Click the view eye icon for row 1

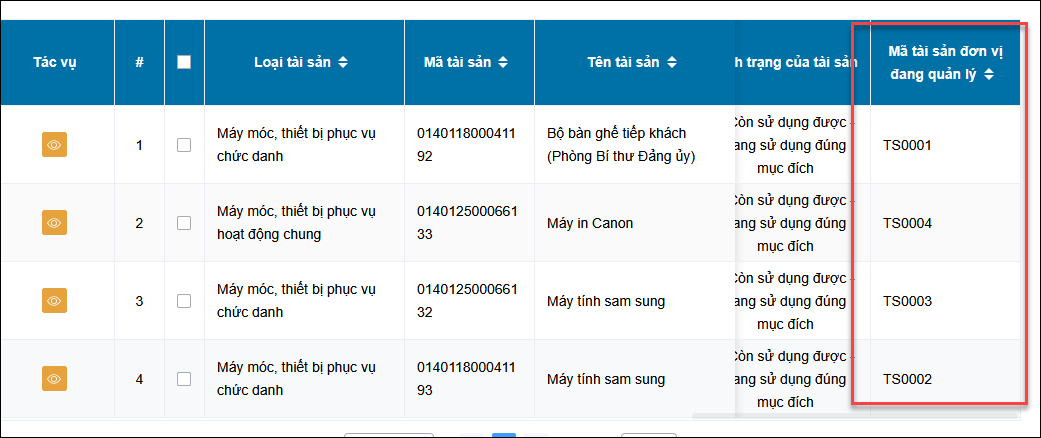pyautogui.click(x=55, y=145)
